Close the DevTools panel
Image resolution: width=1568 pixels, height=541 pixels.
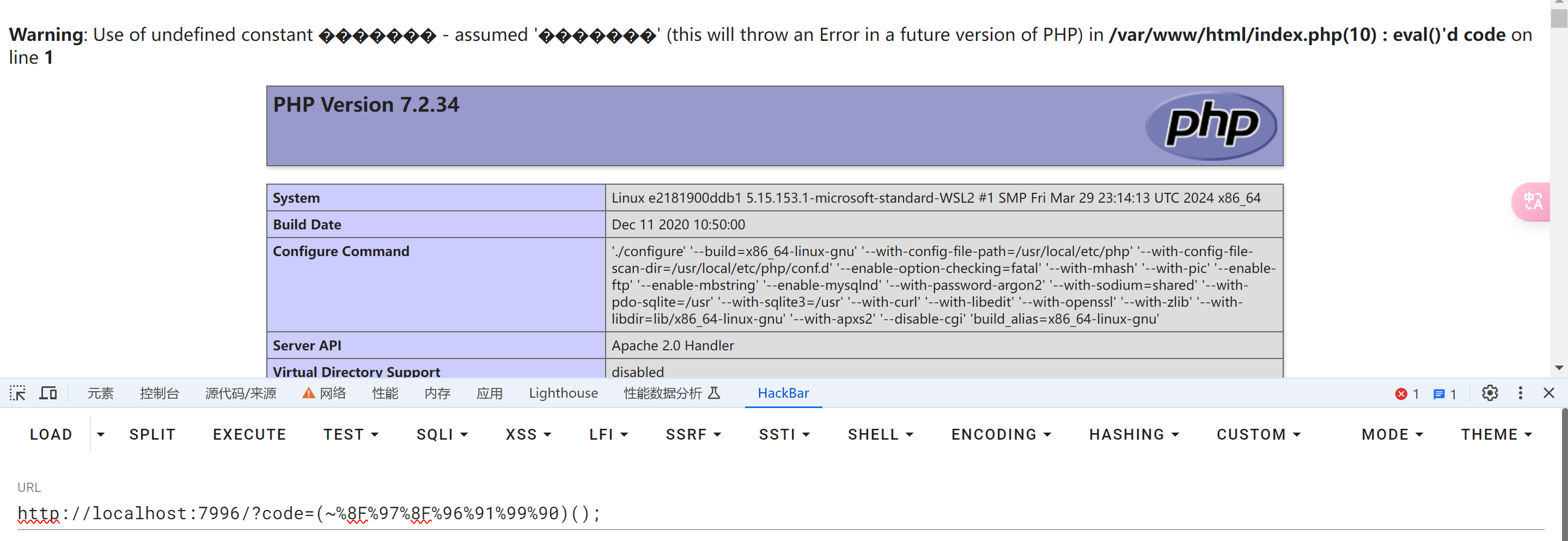(1548, 393)
